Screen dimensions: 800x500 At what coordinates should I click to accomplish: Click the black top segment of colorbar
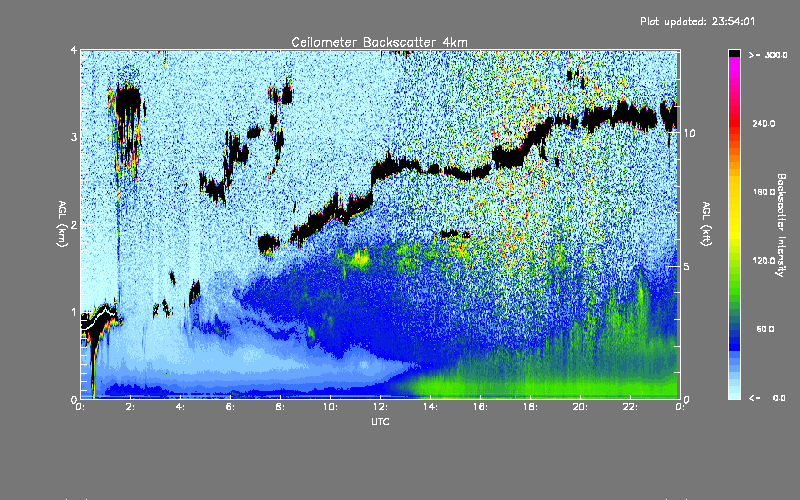(734, 53)
